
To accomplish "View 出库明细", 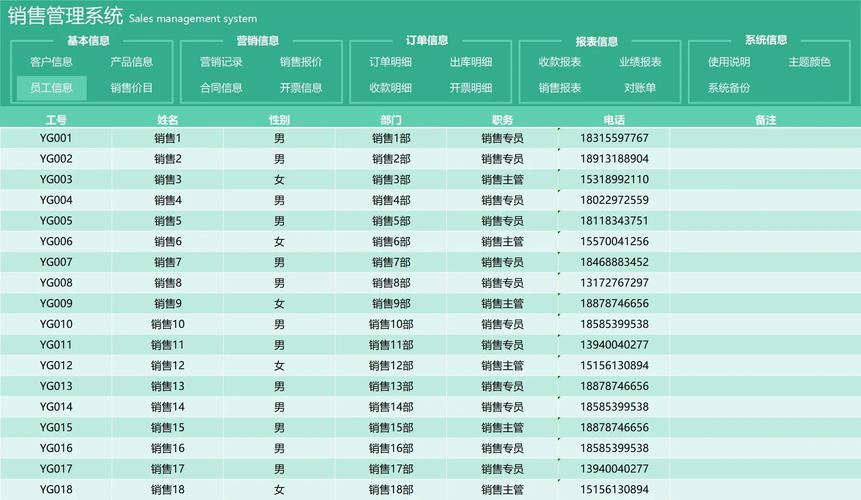I will pyautogui.click(x=471, y=62).
